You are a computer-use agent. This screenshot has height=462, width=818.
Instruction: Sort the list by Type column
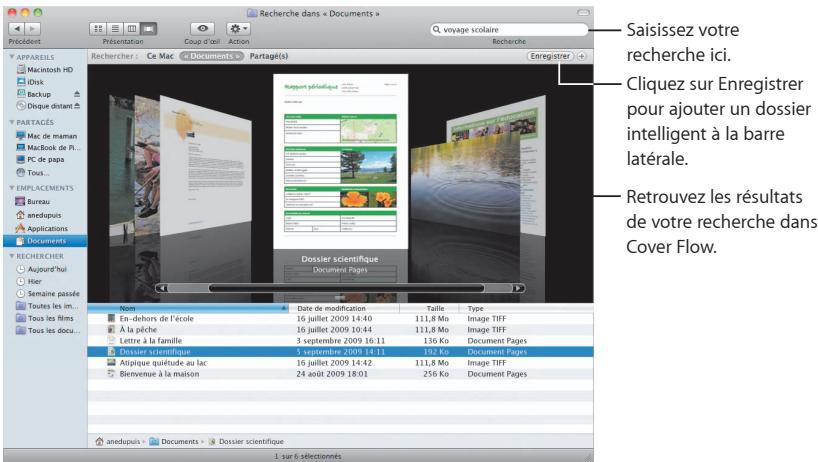tap(526, 308)
